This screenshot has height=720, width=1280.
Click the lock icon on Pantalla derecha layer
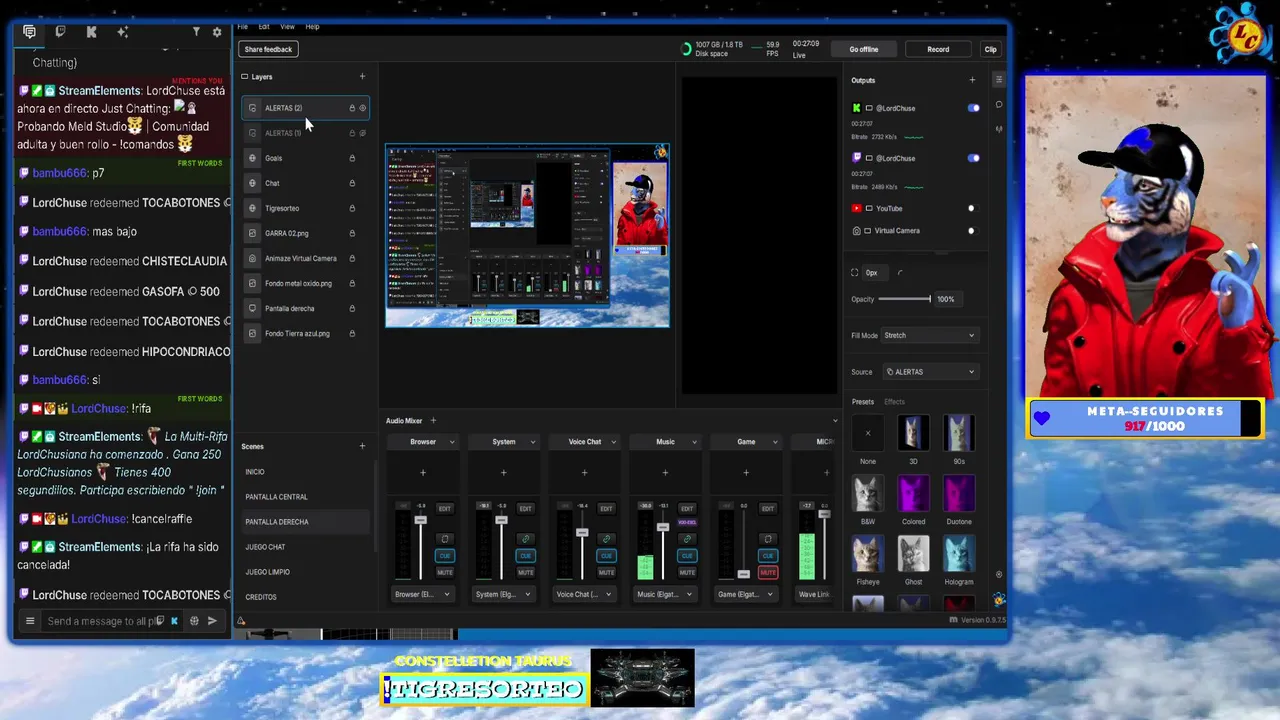click(x=352, y=308)
